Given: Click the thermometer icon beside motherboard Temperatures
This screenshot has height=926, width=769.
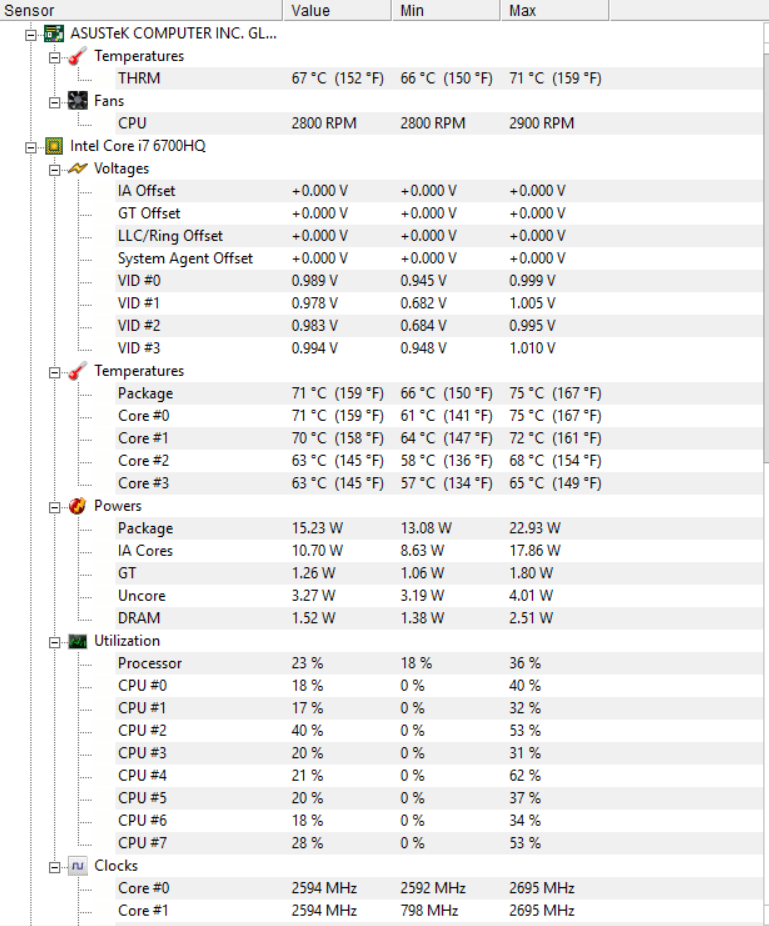Looking at the screenshot, I should 78,56.
